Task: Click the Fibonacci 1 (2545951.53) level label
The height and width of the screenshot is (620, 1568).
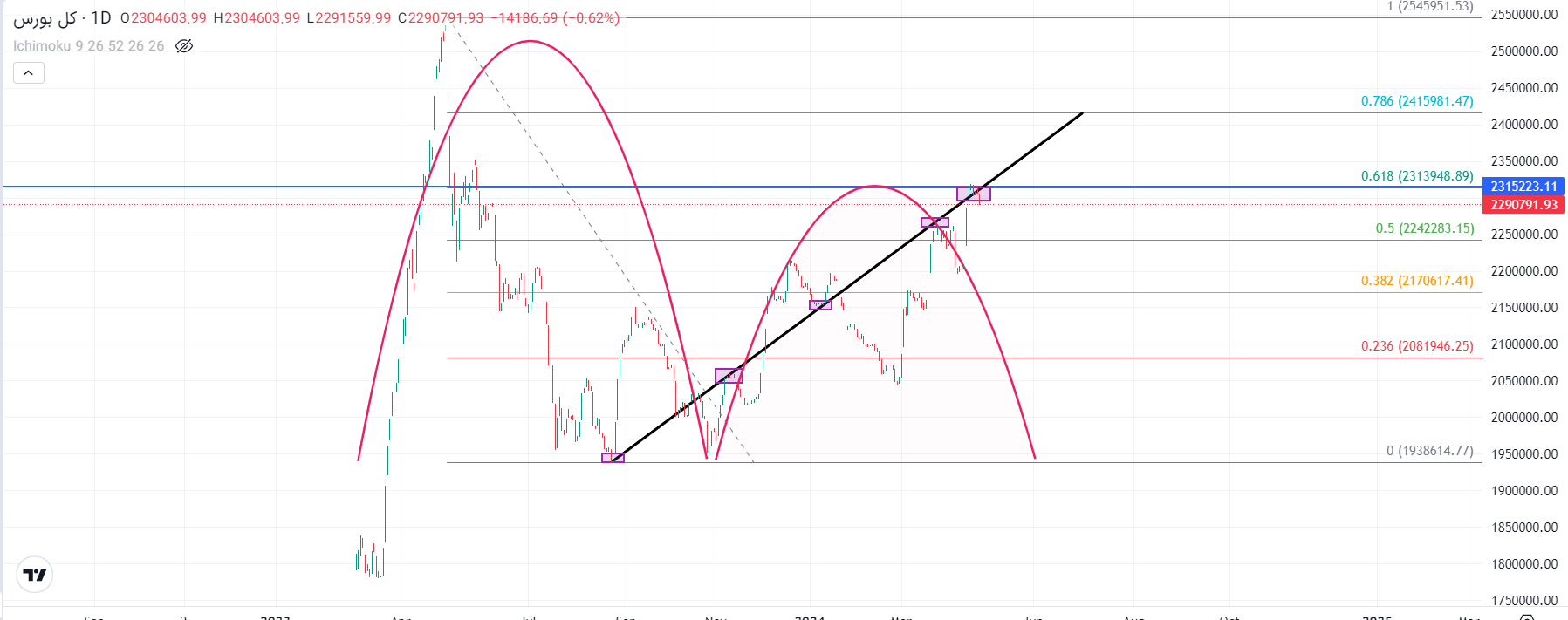Action: [x=1430, y=7]
